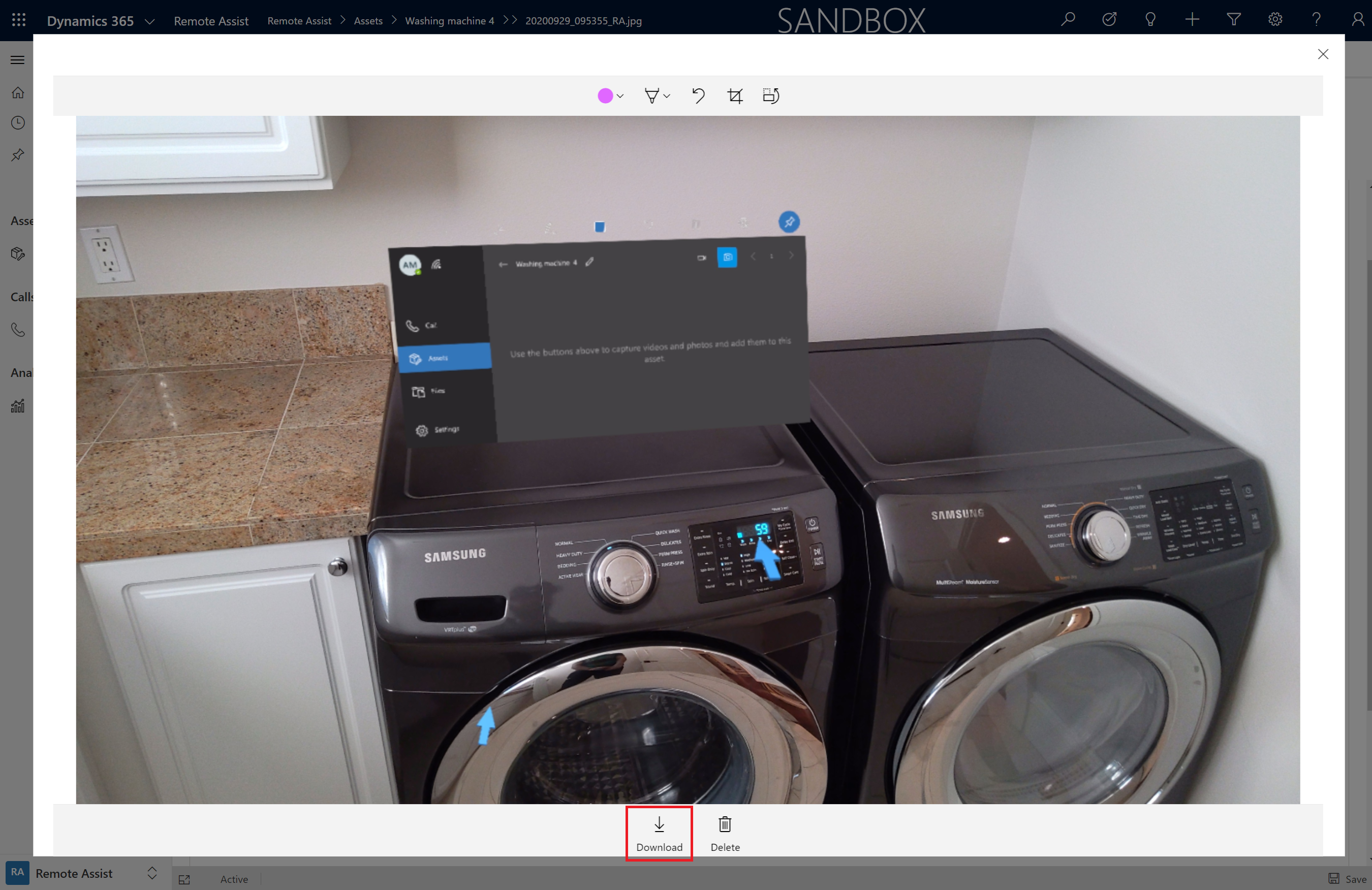Click the bookmark/pin icon on image toolbar
This screenshot has width=1372, height=890.
tap(789, 222)
